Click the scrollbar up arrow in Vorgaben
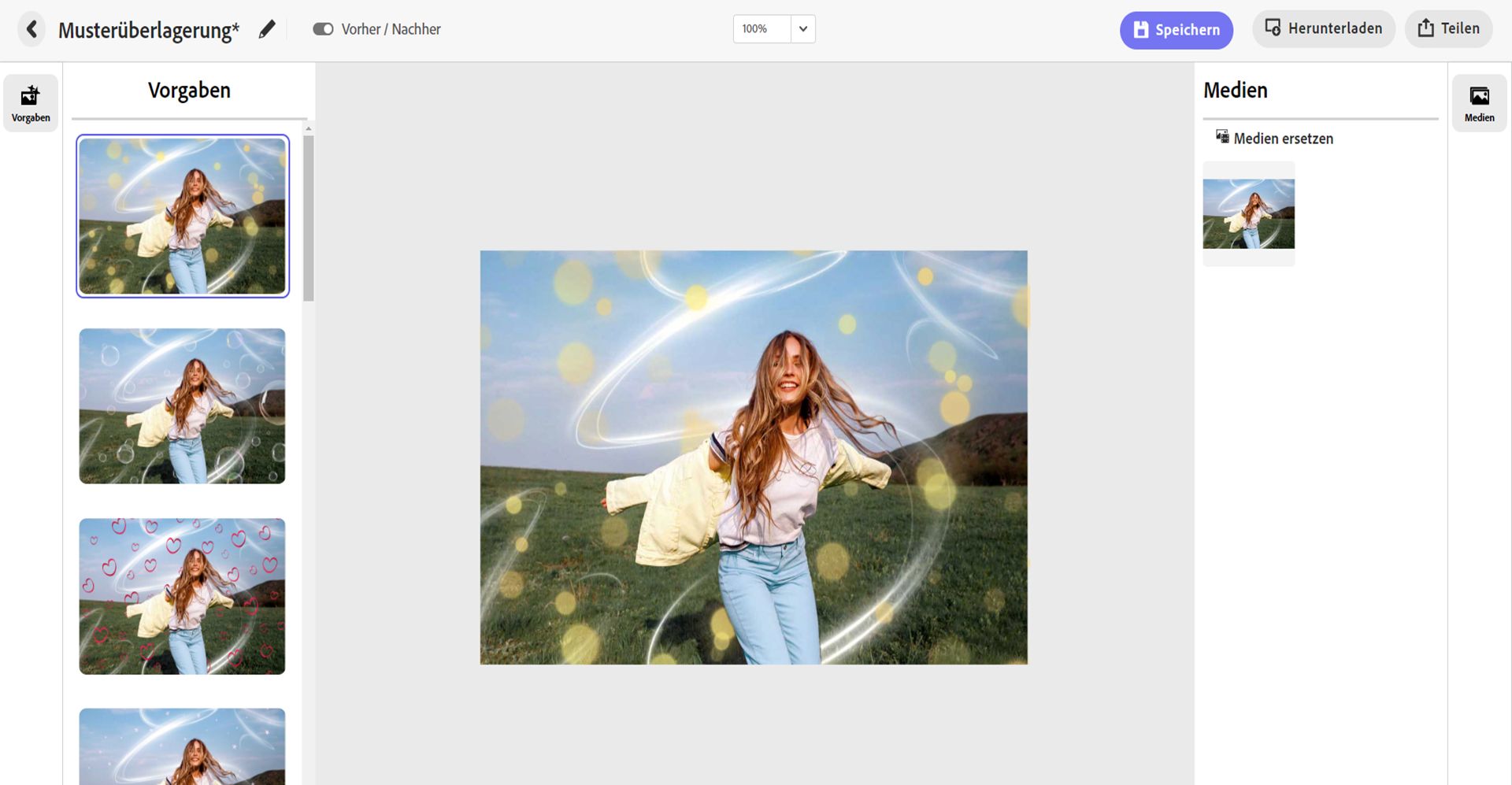Image resolution: width=1512 pixels, height=785 pixels. pos(309,128)
